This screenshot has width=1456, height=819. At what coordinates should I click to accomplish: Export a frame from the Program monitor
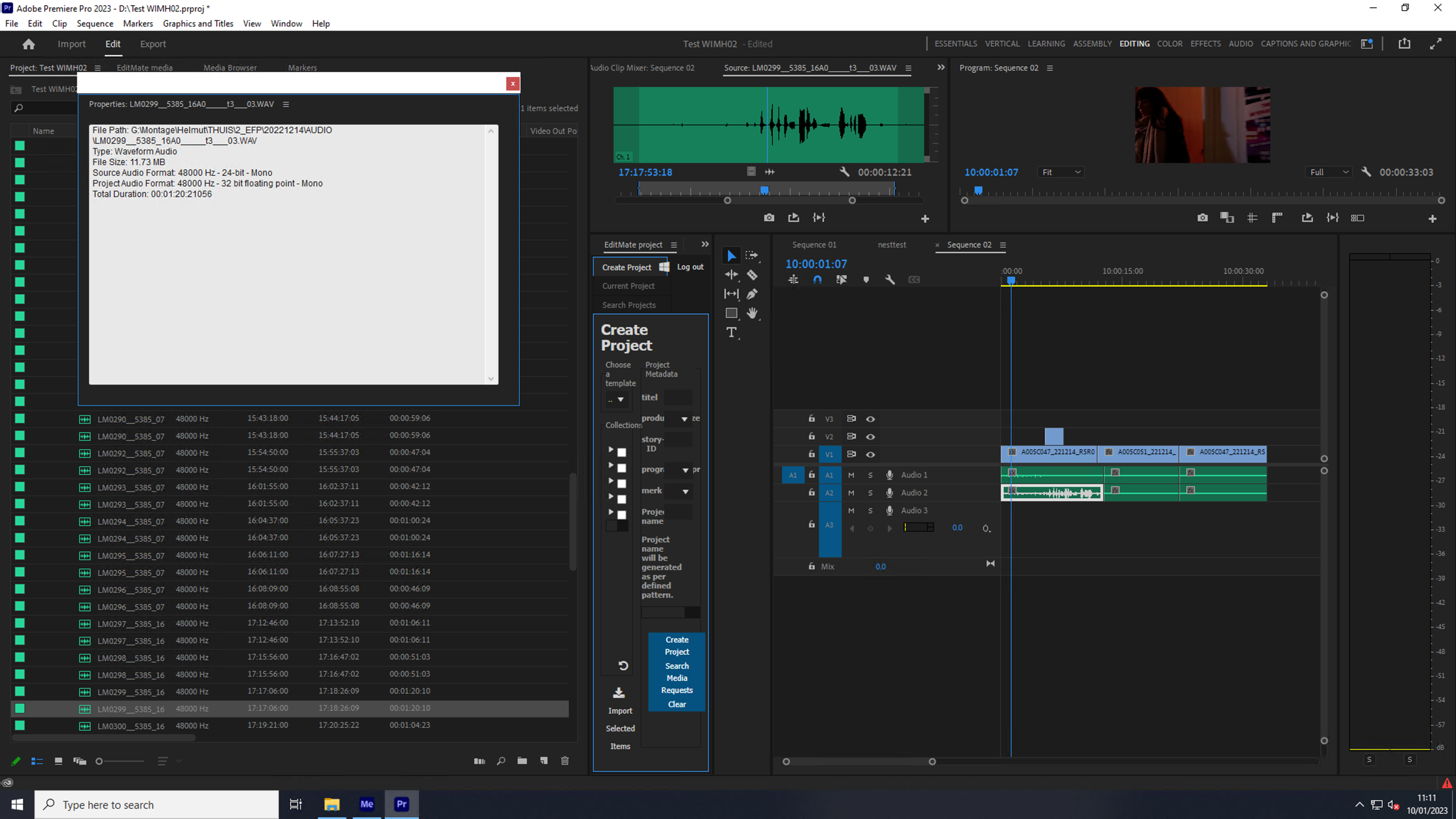coord(1202,217)
